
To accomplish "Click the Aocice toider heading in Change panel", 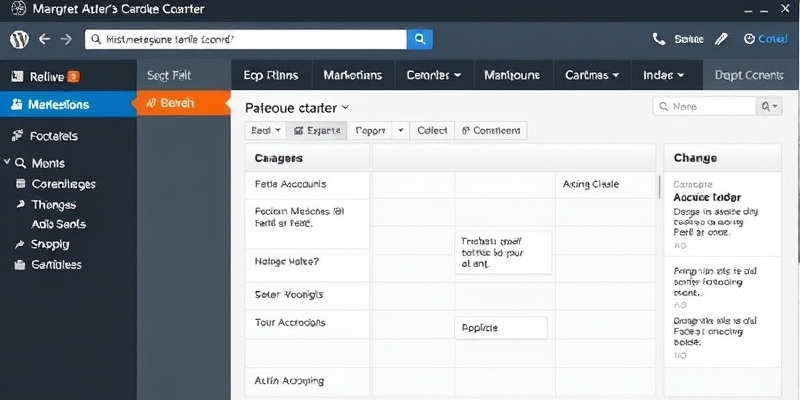I will pyautogui.click(x=707, y=197).
